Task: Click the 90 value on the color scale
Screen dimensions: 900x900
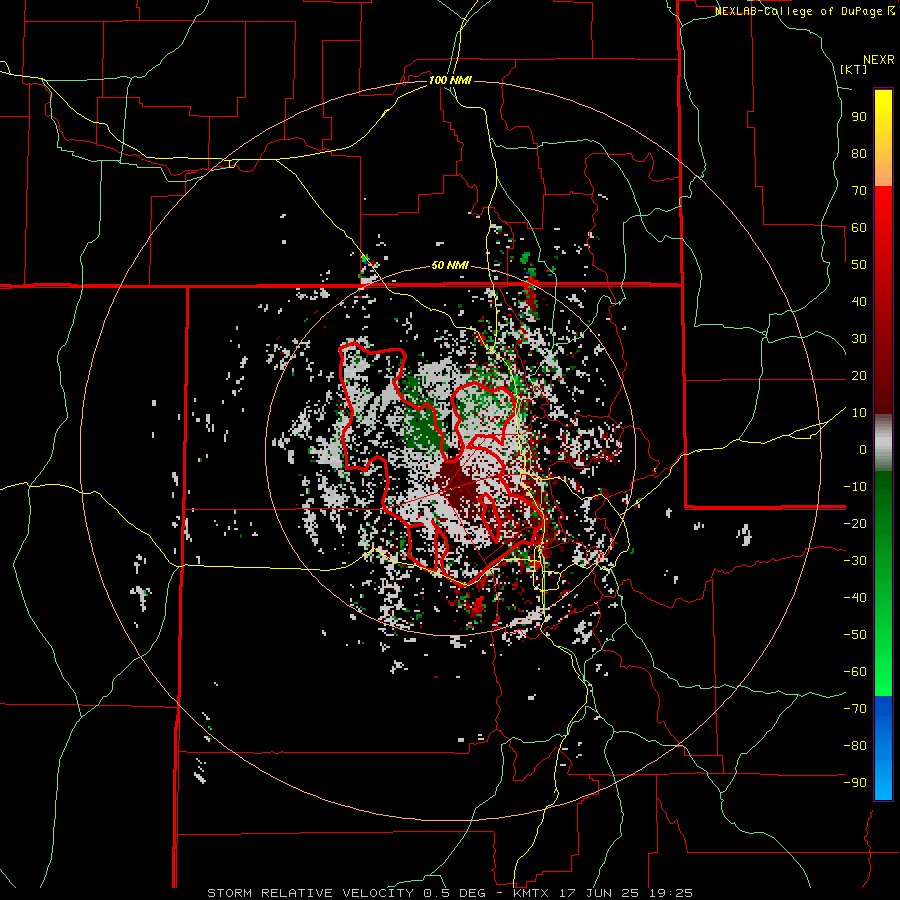Action: click(859, 117)
